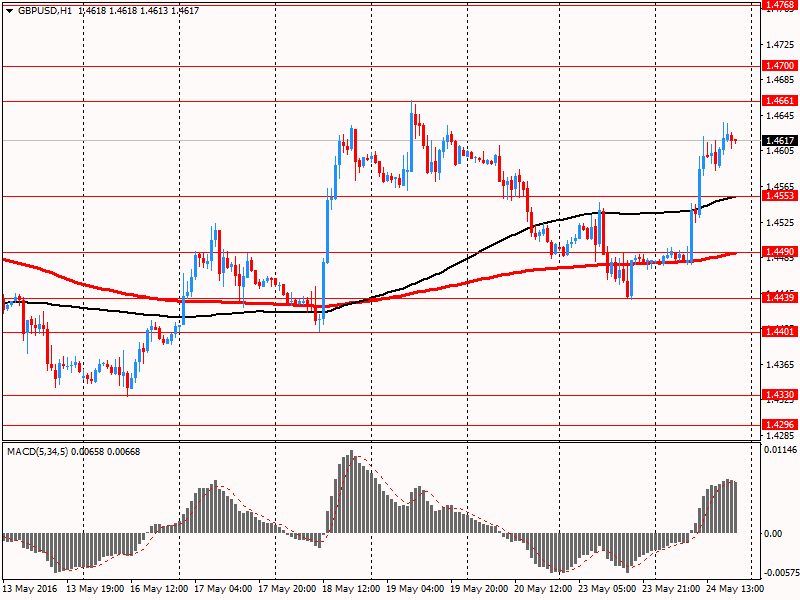
Task: Click the 13 May 2016 time label
Action: [30, 589]
